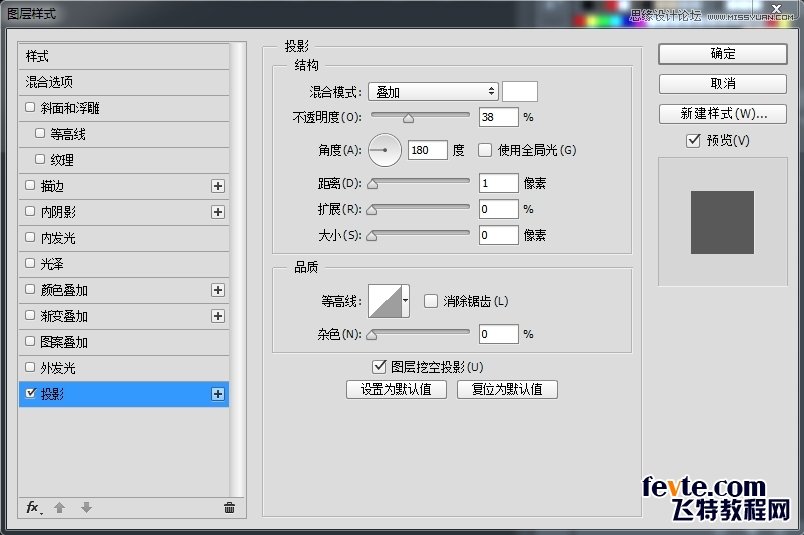Add another 投影 effect via plus icon
This screenshot has height=535, width=804.
(x=218, y=394)
